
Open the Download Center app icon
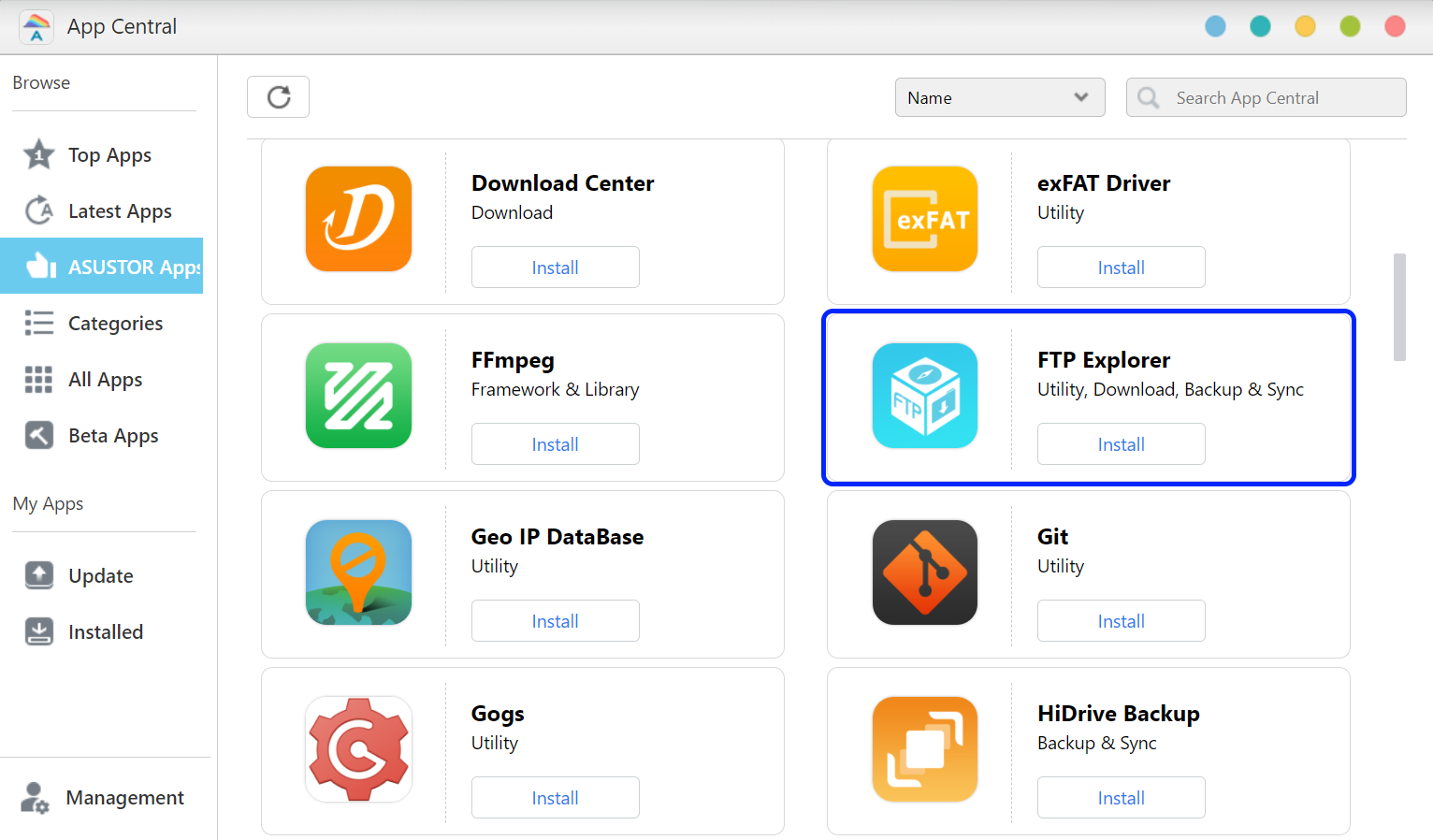click(358, 219)
